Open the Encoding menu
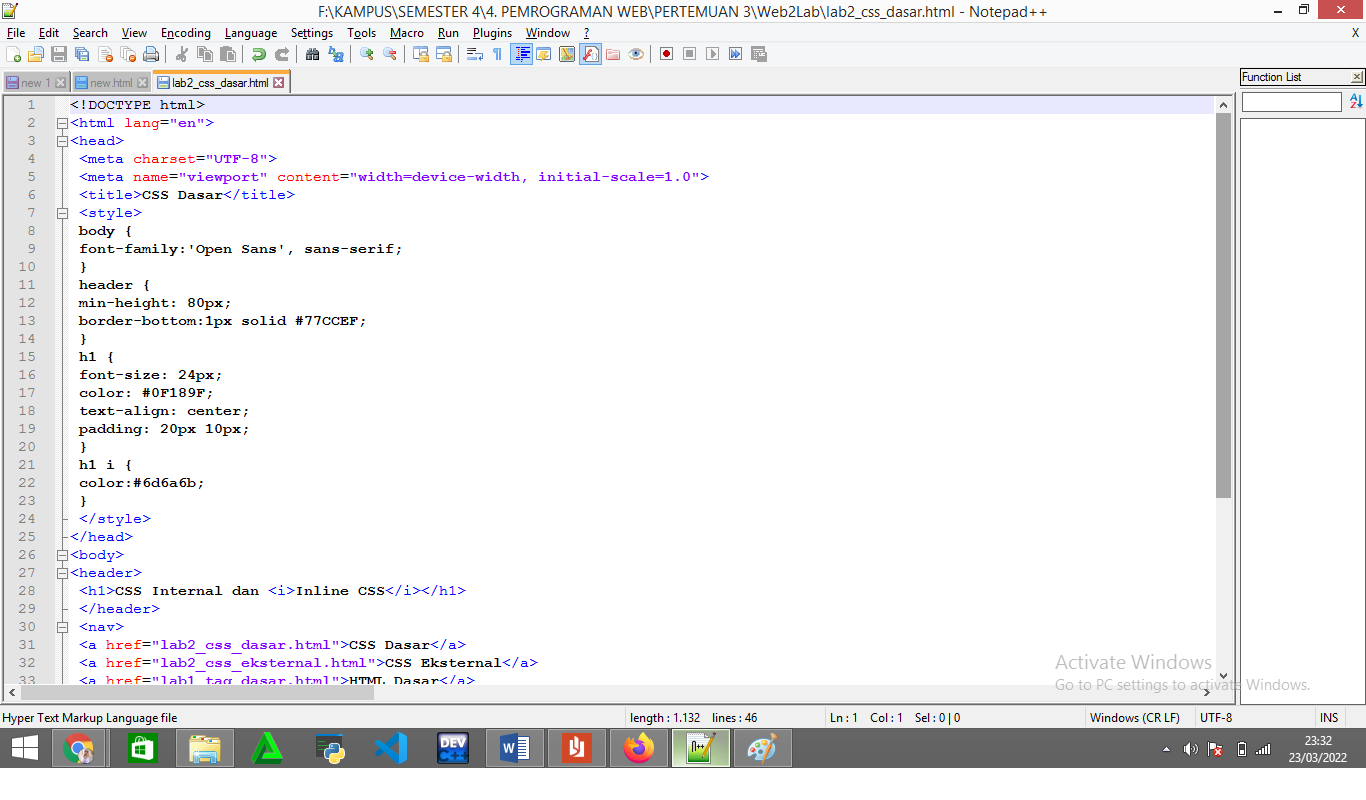The image size is (1366, 800). tap(186, 33)
